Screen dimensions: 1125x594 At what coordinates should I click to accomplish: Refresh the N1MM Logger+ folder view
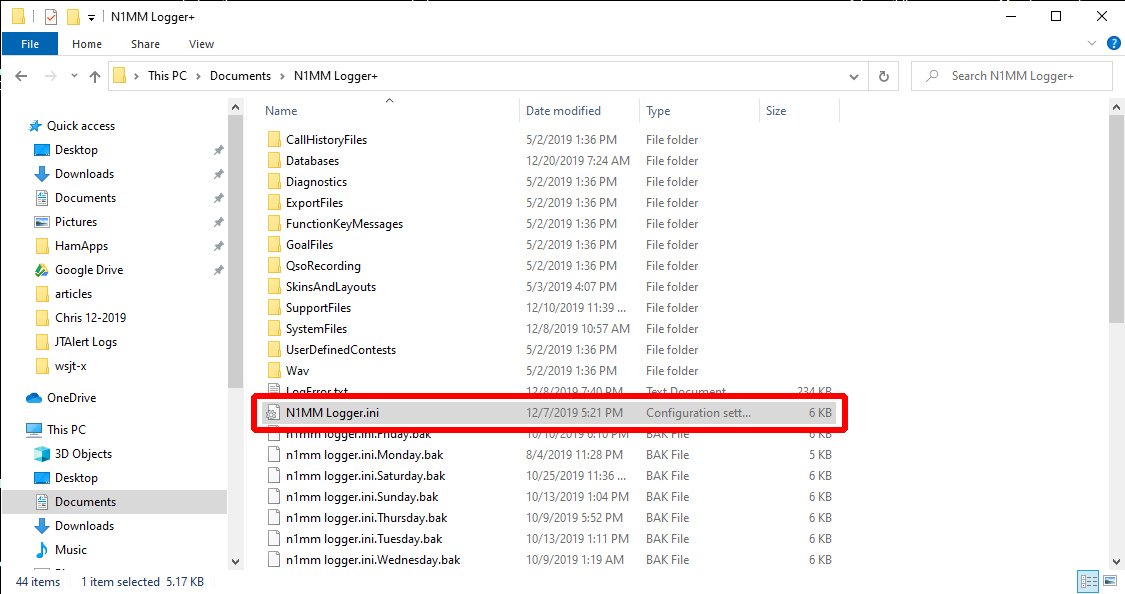click(x=884, y=76)
